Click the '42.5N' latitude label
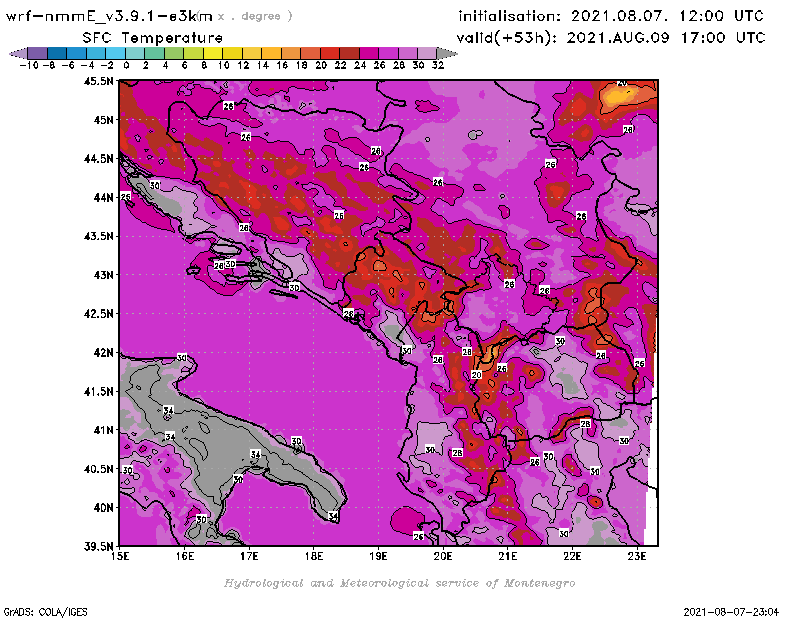 coord(98,314)
